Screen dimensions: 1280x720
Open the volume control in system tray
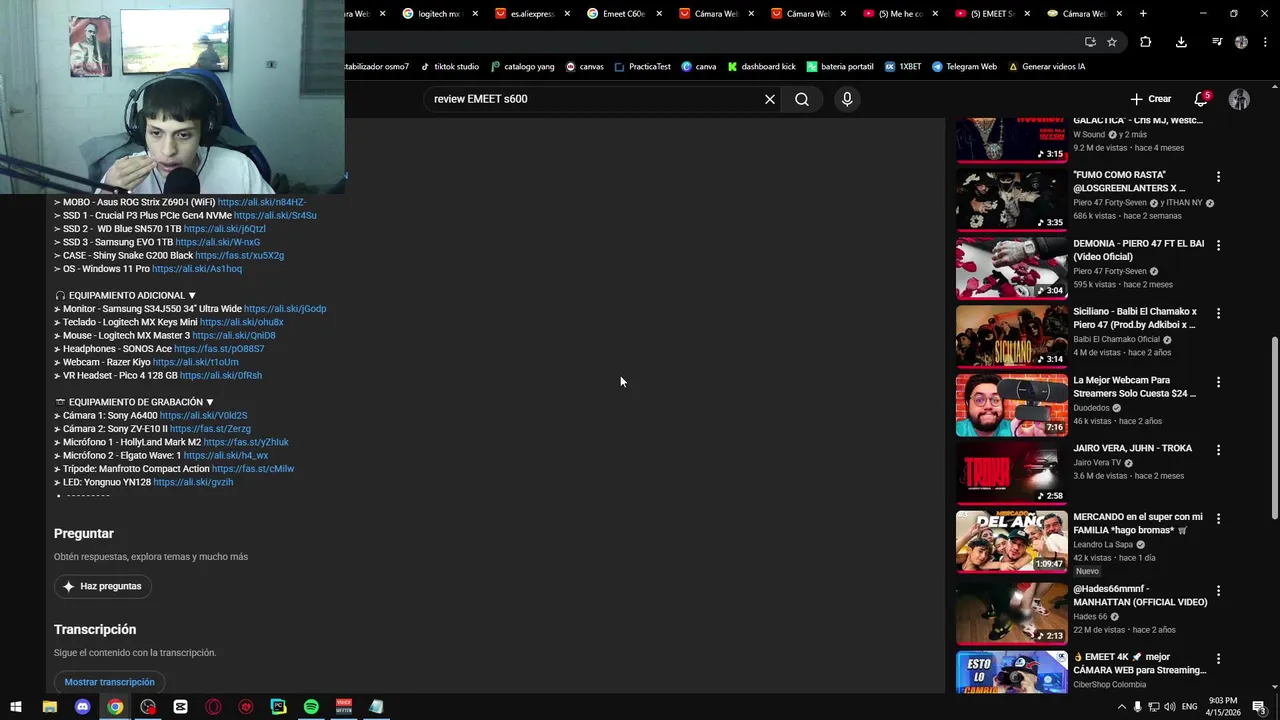(x=1170, y=707)
